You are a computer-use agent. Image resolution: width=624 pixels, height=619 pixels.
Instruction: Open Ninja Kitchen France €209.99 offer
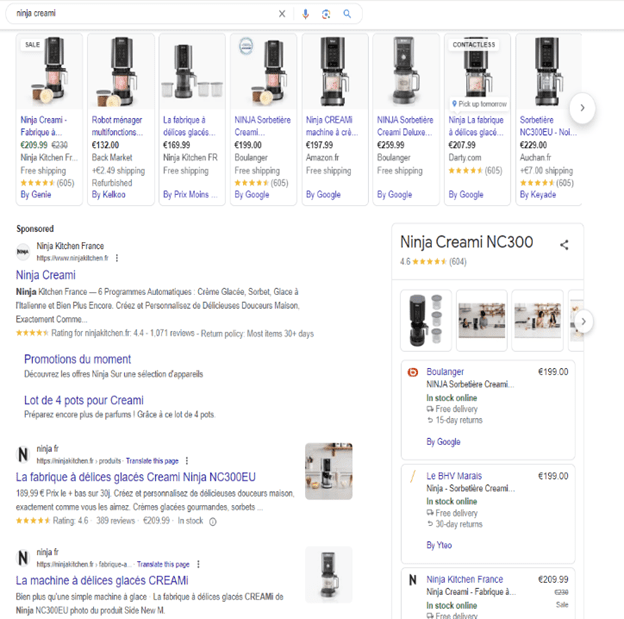pyautogui.click(x=488, y=594)
